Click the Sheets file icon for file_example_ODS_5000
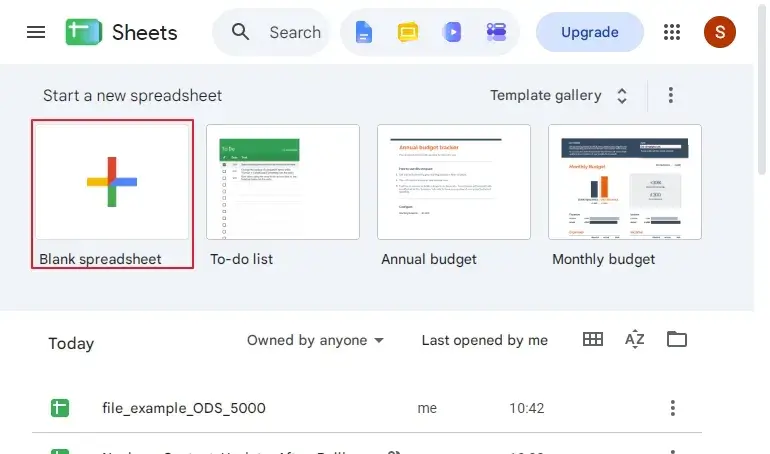Screen dimensions: 770x454 pos(60,408)
